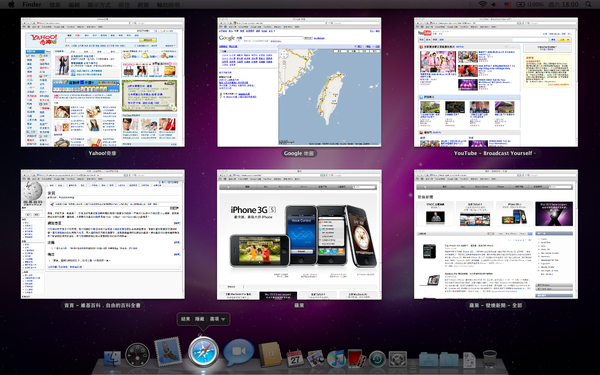This screenshot has height=375, width=600.
Task: Open Finder from the Dock
Action: tap(112, 358)
